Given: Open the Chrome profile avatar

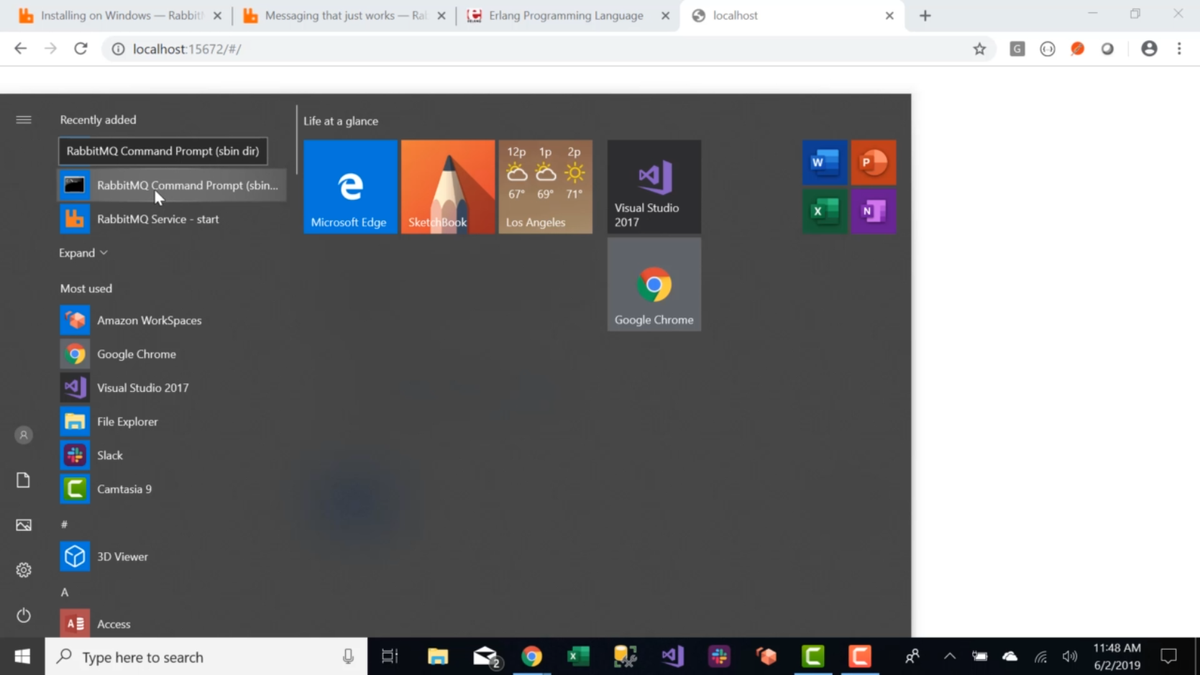Looking at the screenshot, I should click(x=1149, y=49).
